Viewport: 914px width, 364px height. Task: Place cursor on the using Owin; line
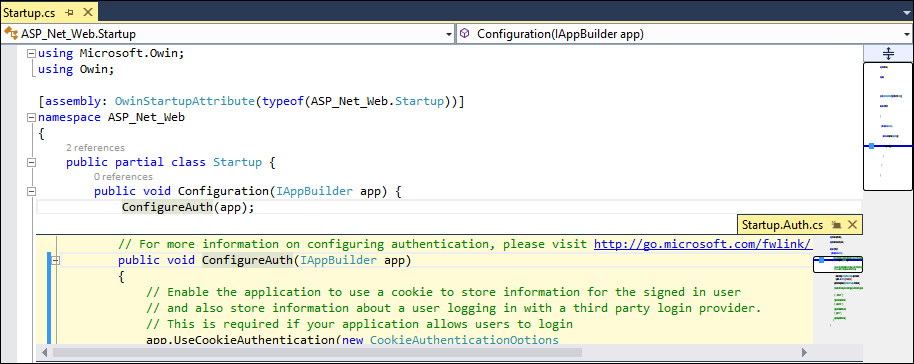[x=76, y=69]
